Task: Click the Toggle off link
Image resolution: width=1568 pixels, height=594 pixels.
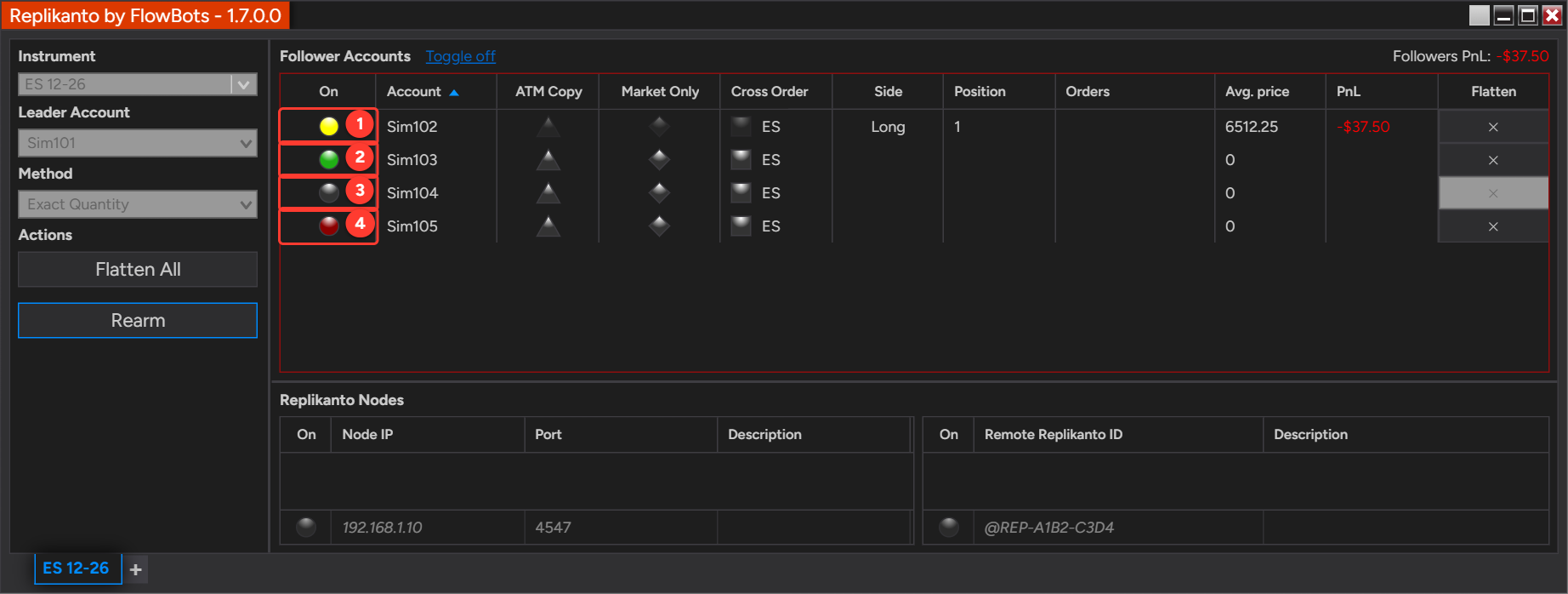Action: coord(460,56)
